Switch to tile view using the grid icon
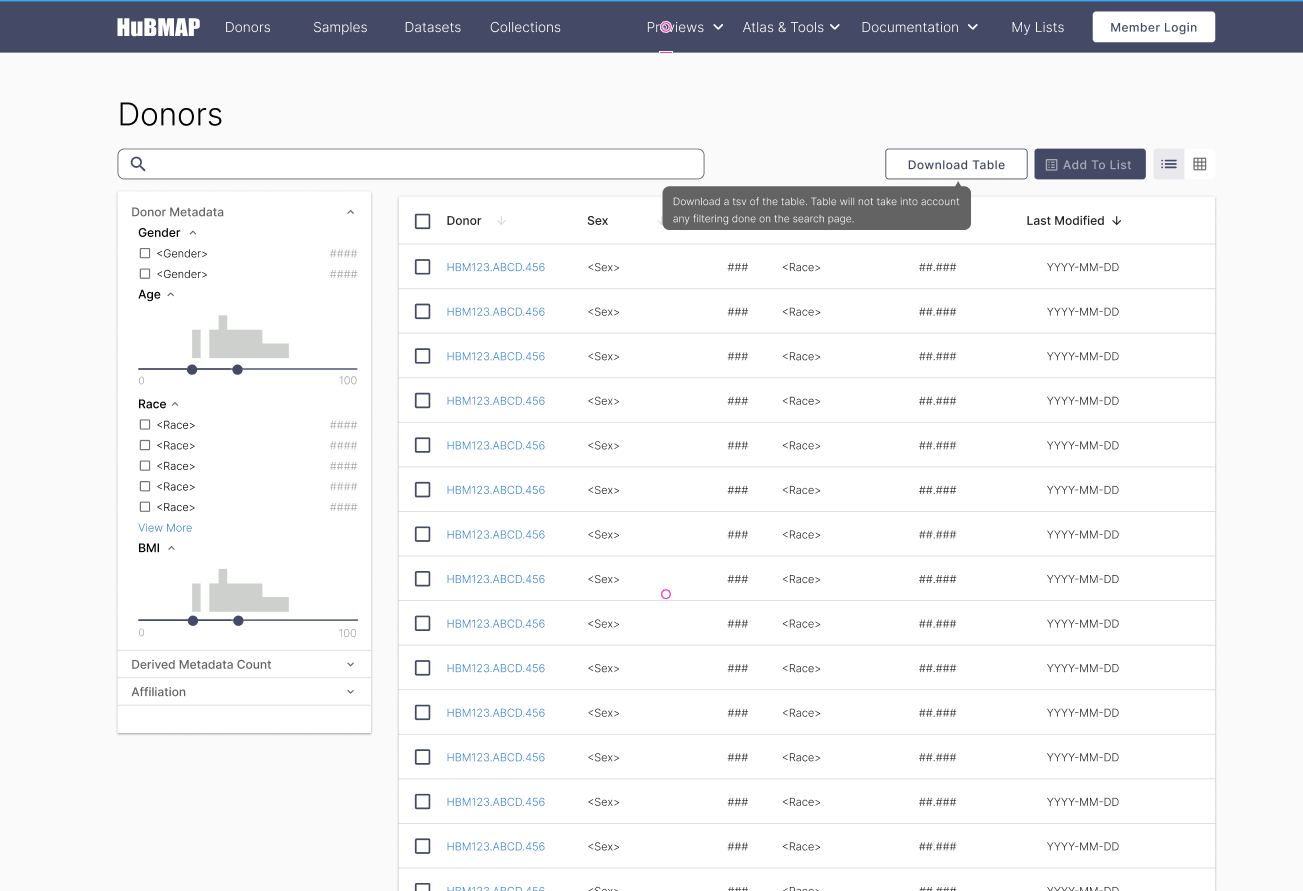 tap(1199, 163)
